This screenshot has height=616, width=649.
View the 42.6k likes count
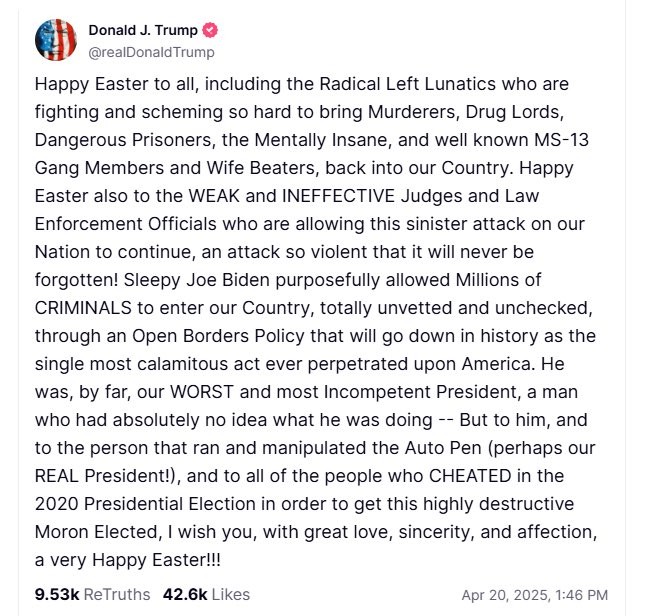[x=185, y=594]
